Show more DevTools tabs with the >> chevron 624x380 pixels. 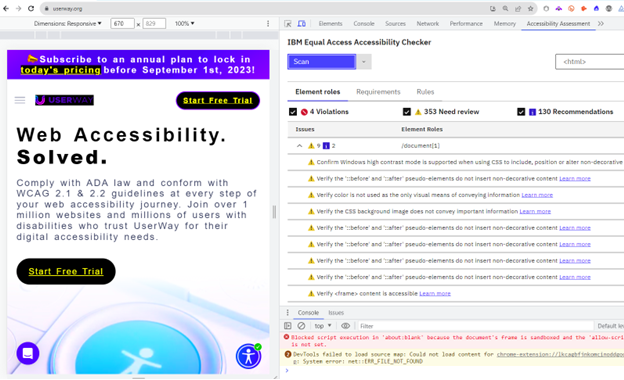pos(601,24)
